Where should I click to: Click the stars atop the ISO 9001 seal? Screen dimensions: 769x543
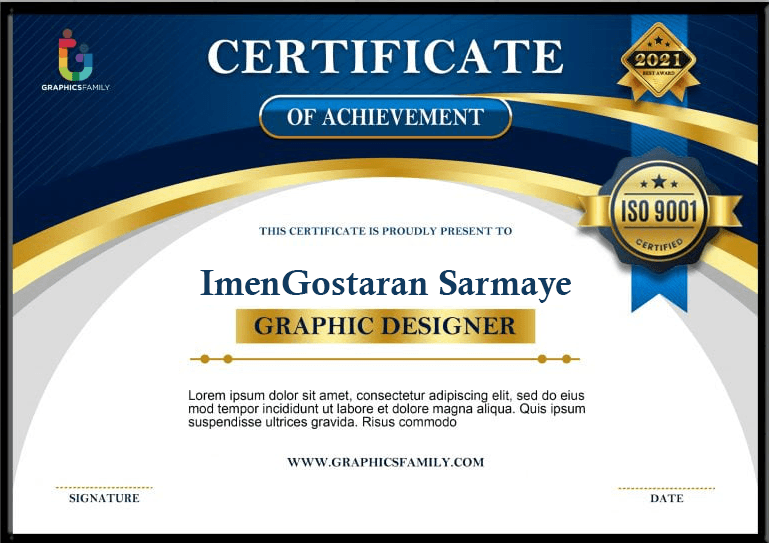658,182
